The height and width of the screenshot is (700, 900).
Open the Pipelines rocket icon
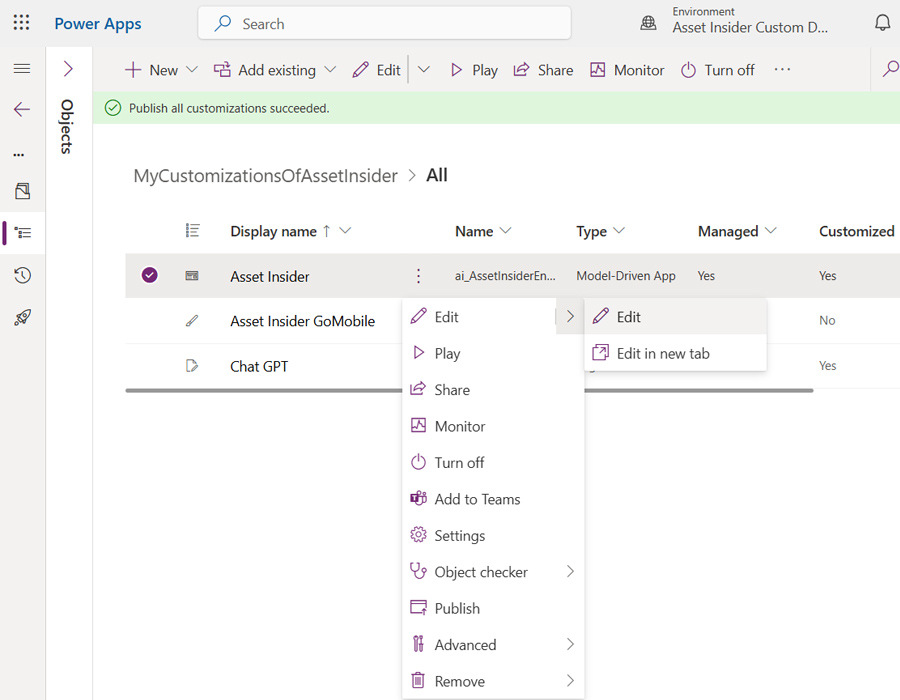coord(22,317)
